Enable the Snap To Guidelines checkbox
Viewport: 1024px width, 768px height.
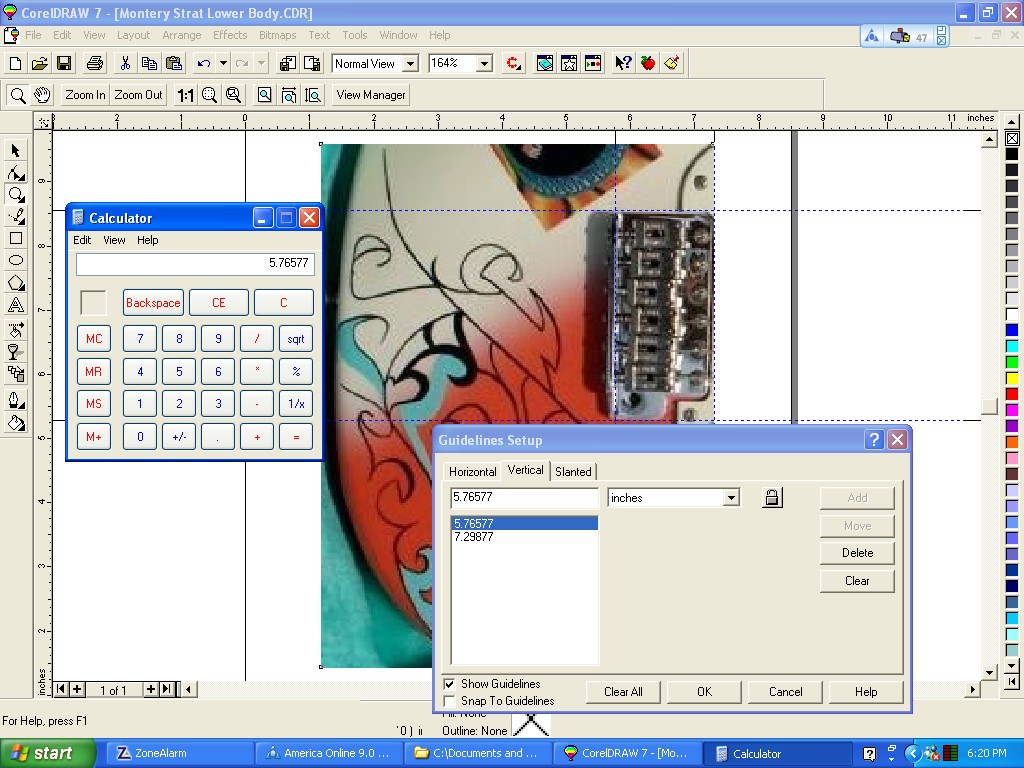pyautogui.click(x=449, y=701)
